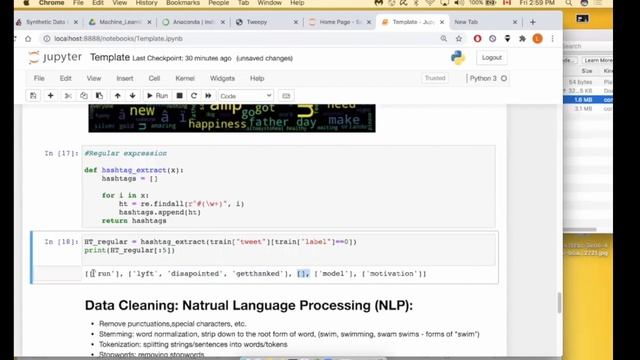Viewport: 640px width, 360px height.
Task: Insert a new cell below
Action: click(x=51, y=96)
